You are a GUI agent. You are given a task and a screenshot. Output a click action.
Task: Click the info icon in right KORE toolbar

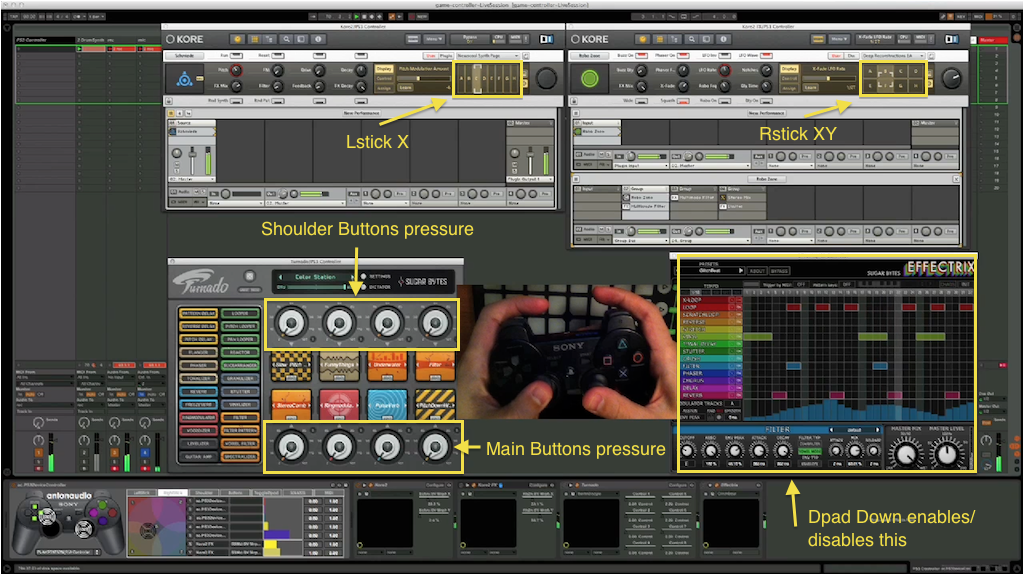point(723,39)
